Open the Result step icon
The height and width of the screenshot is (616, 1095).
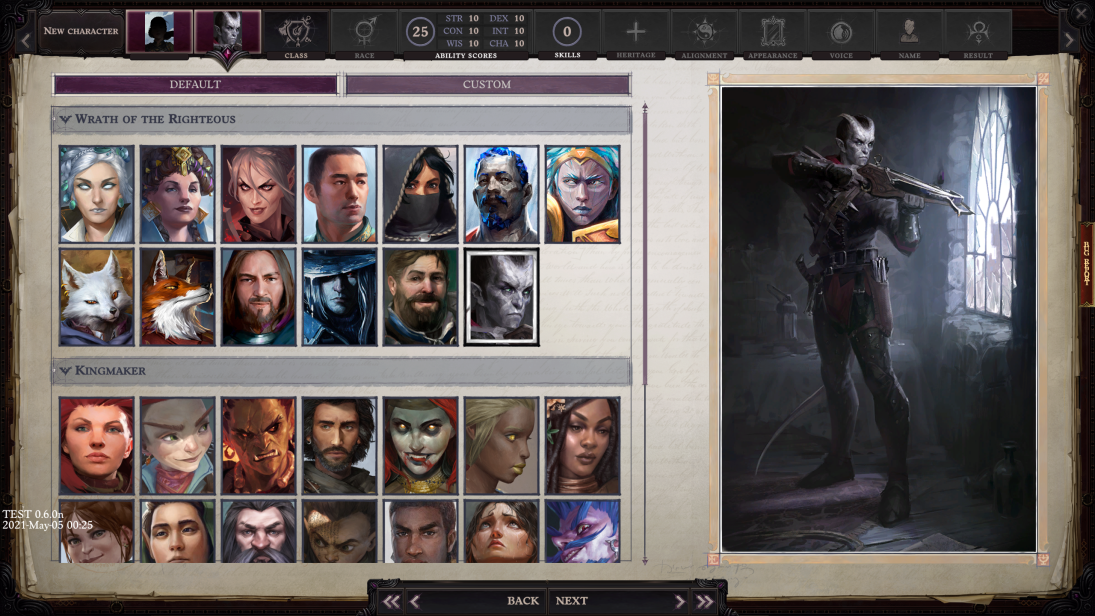978,34
